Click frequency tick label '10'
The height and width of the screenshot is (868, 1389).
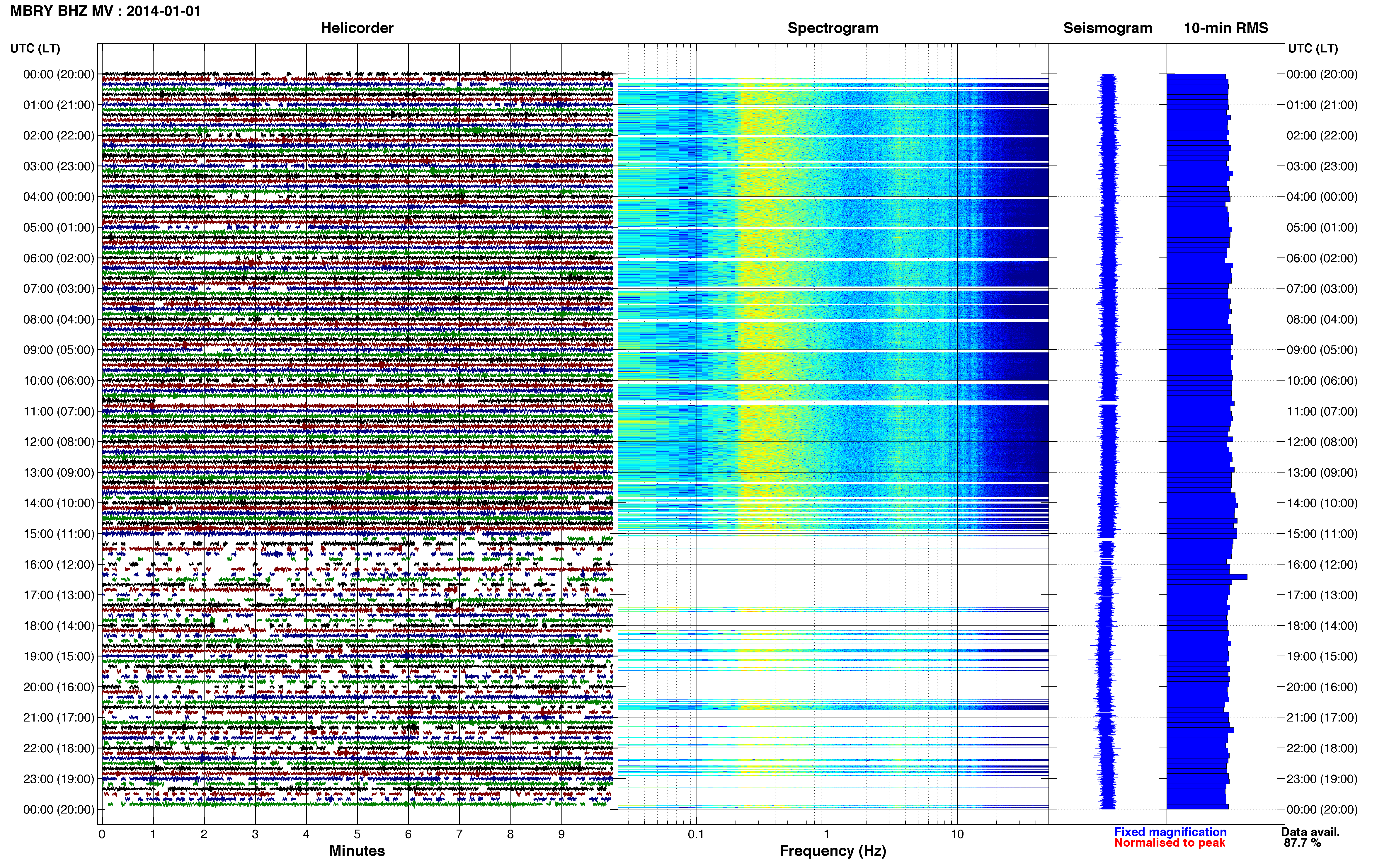point(957,835)
